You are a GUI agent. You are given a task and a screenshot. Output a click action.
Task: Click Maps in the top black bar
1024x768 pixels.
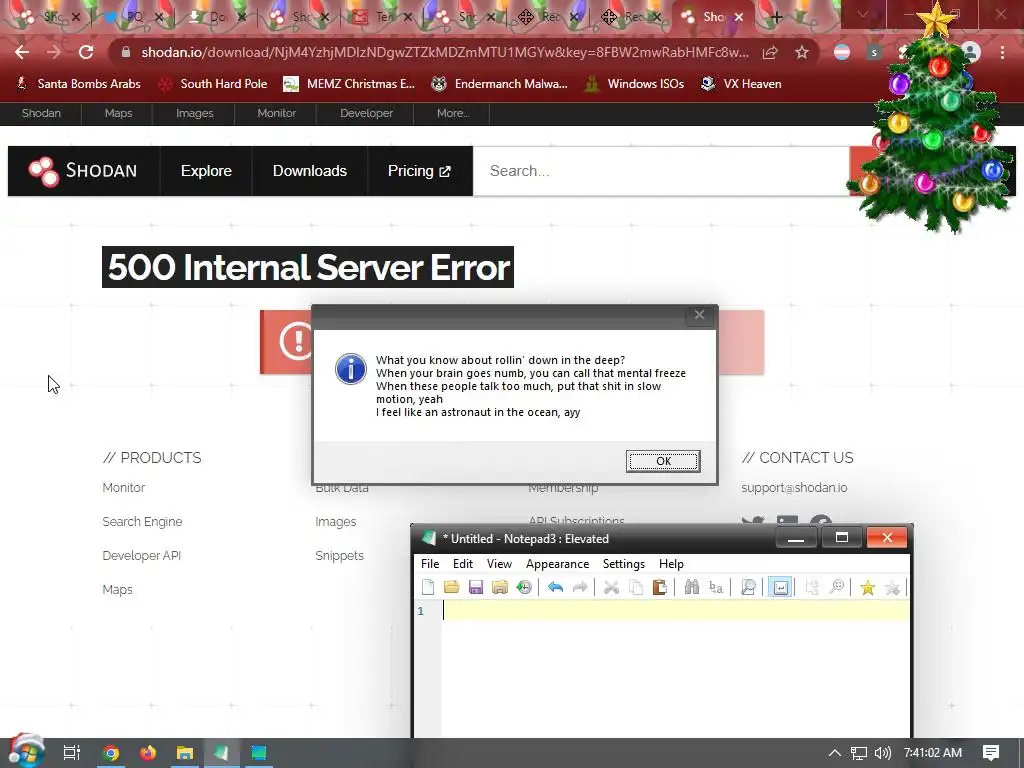[x=118, y=113]
